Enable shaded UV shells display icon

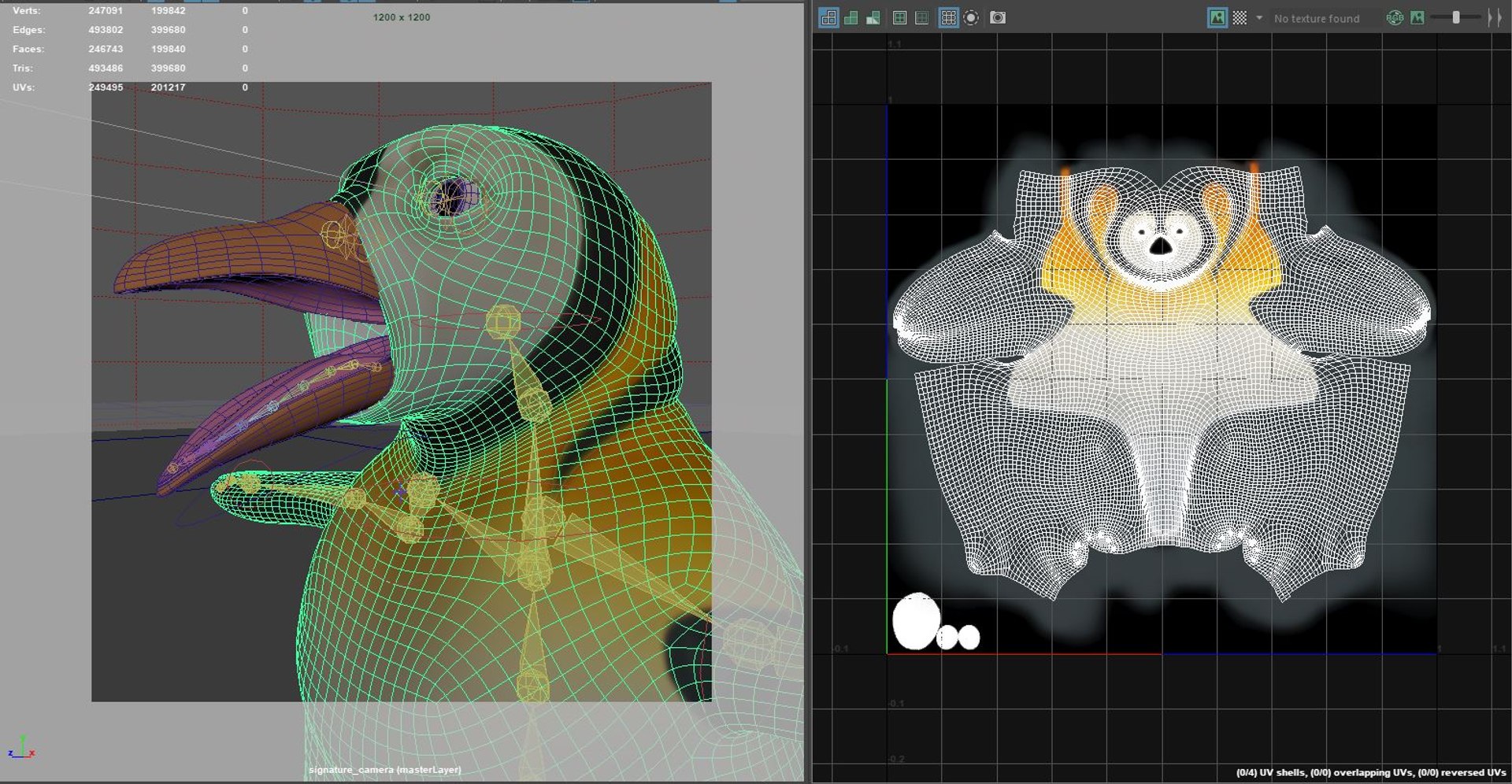point(851,17)
